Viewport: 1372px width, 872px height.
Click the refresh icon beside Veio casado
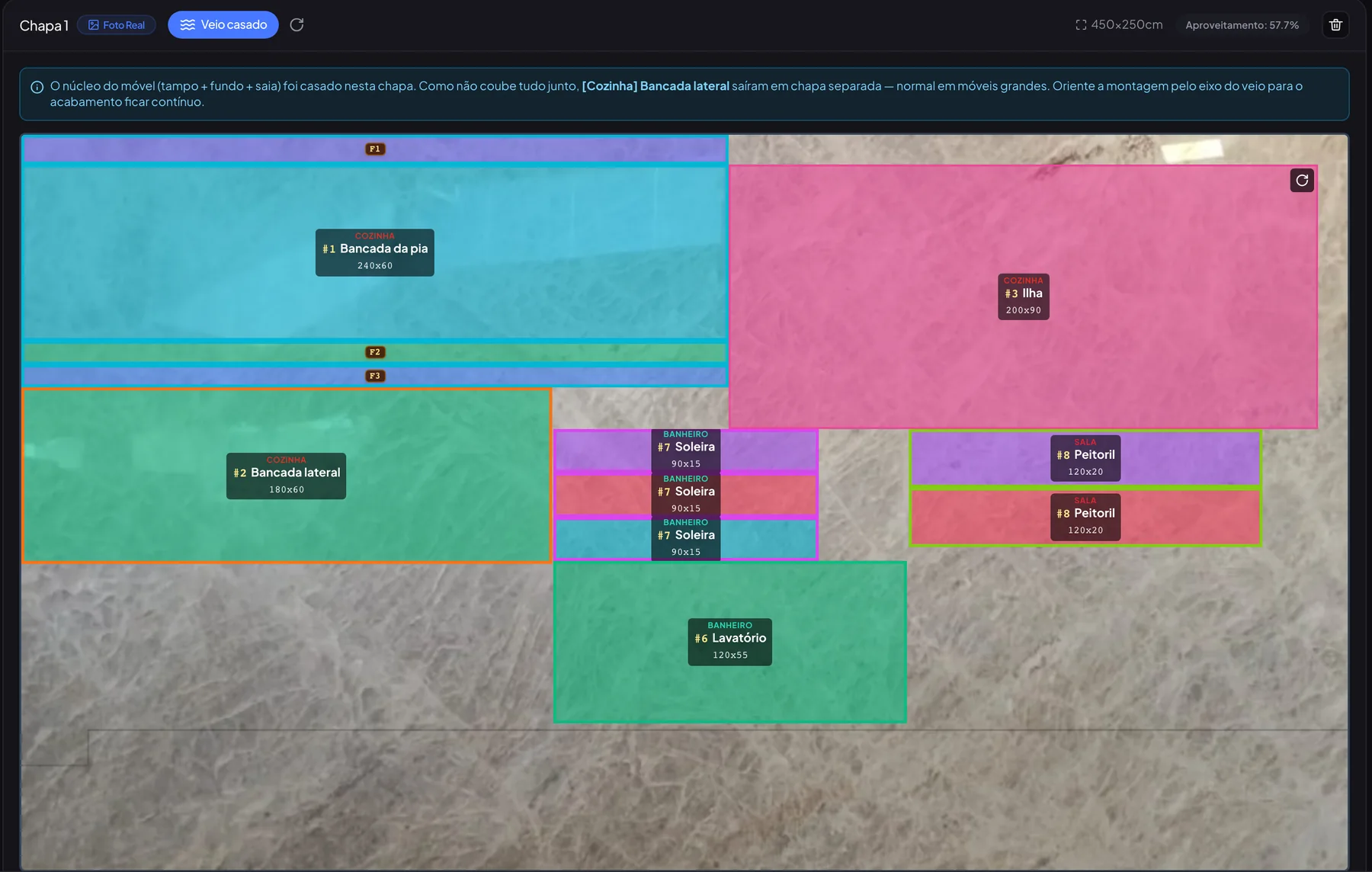297,25
